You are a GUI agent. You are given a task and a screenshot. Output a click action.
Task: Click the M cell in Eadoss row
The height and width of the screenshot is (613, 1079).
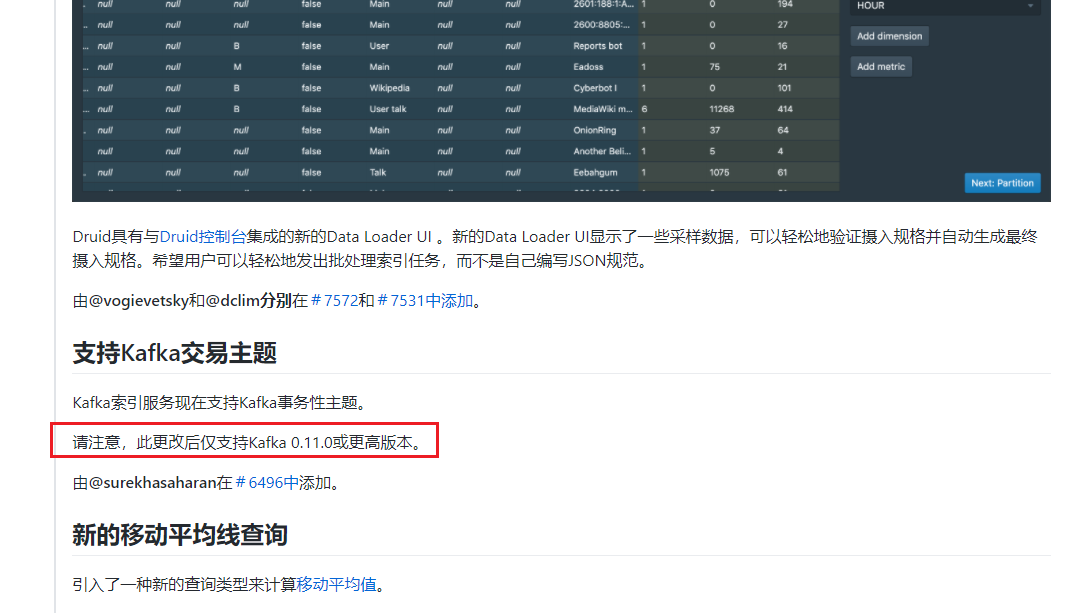pyautogui.click(x=237, y=67)
